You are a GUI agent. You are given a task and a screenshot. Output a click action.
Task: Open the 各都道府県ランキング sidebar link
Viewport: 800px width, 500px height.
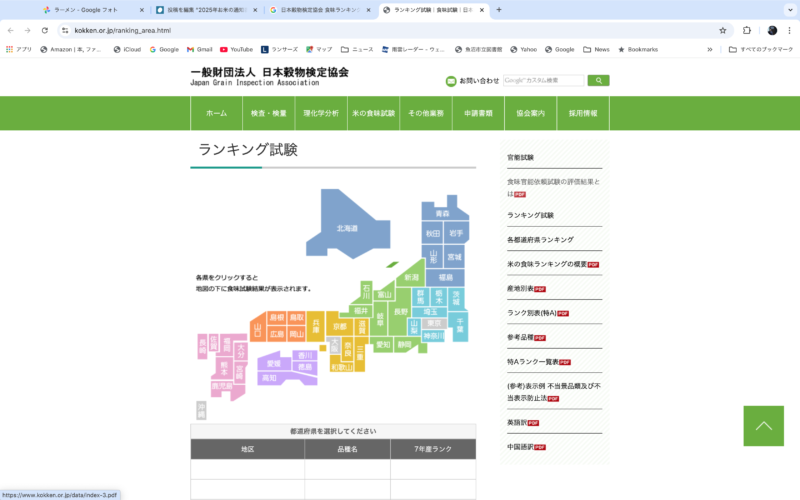tap(540, 240)
